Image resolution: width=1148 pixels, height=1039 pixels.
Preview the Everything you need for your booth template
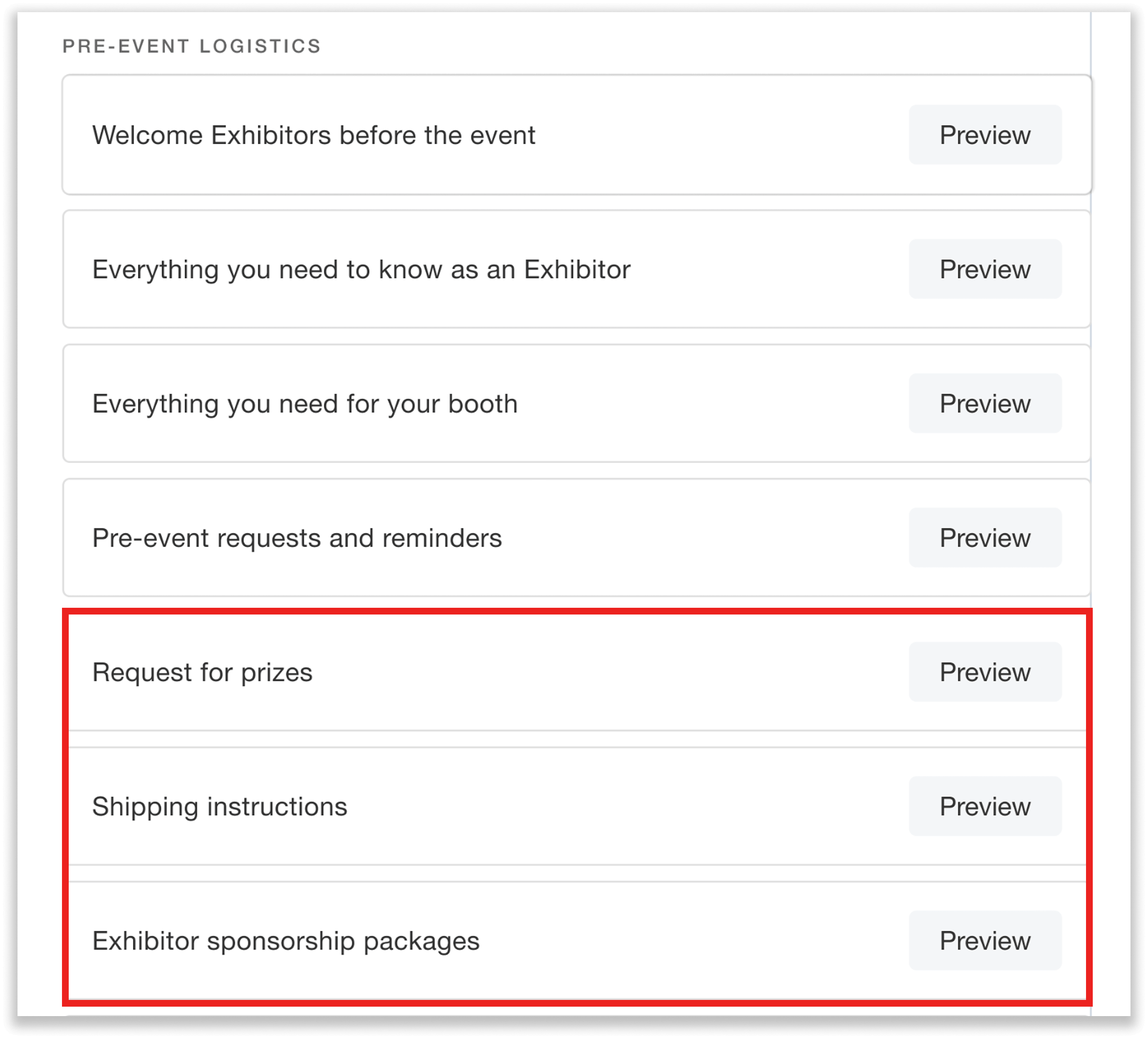(985, 403)
